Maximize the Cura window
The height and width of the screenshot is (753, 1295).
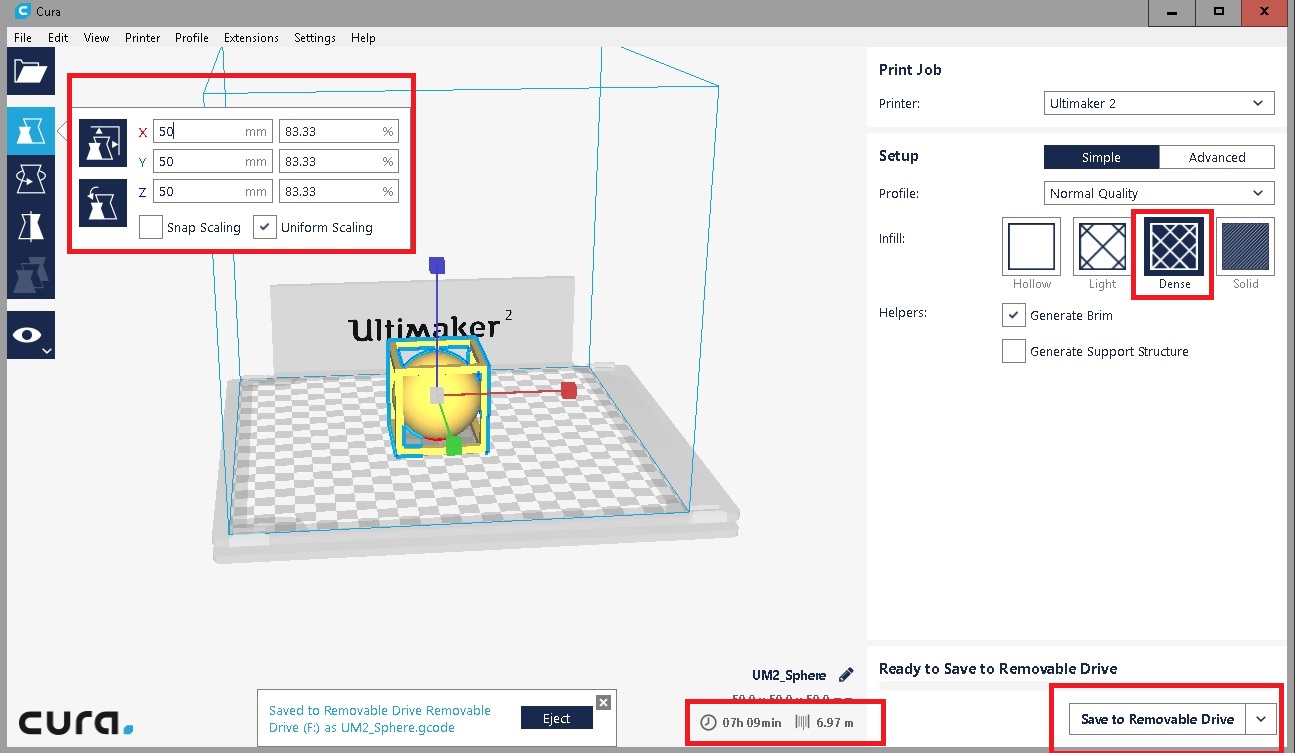coord(1219,12)
